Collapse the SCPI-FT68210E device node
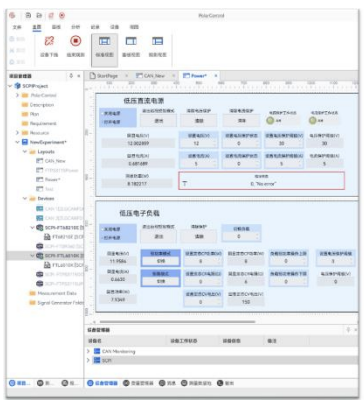364x408 pixels. click(32, 228)
